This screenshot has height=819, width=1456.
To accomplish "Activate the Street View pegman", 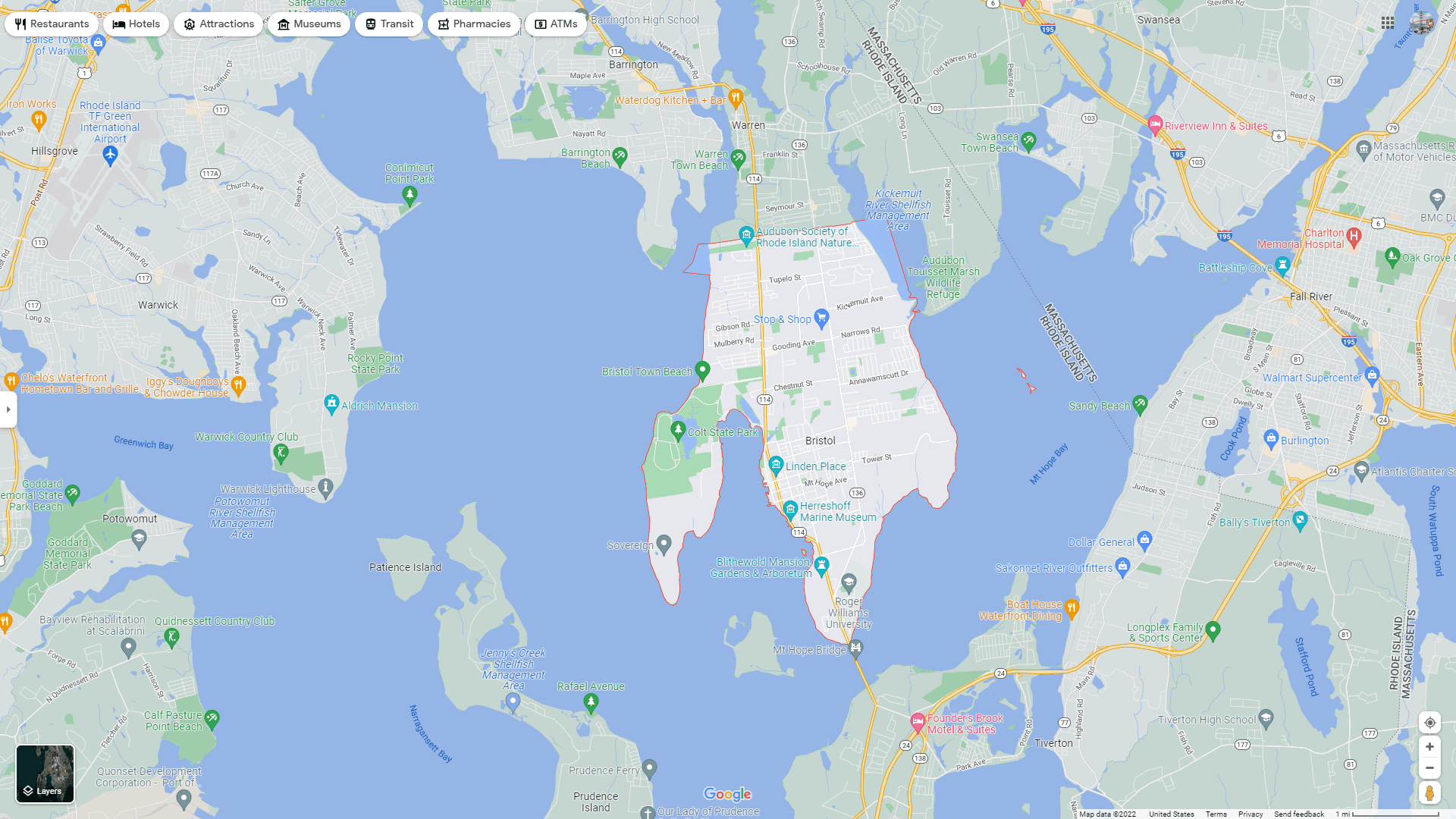I will [1429, 793].
